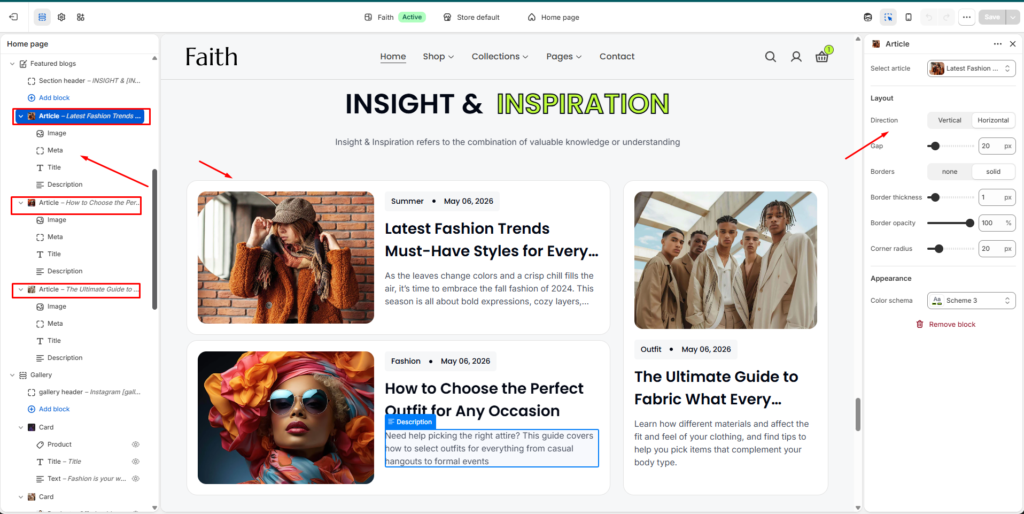Open the Collections navigation menu

[500, 57]
